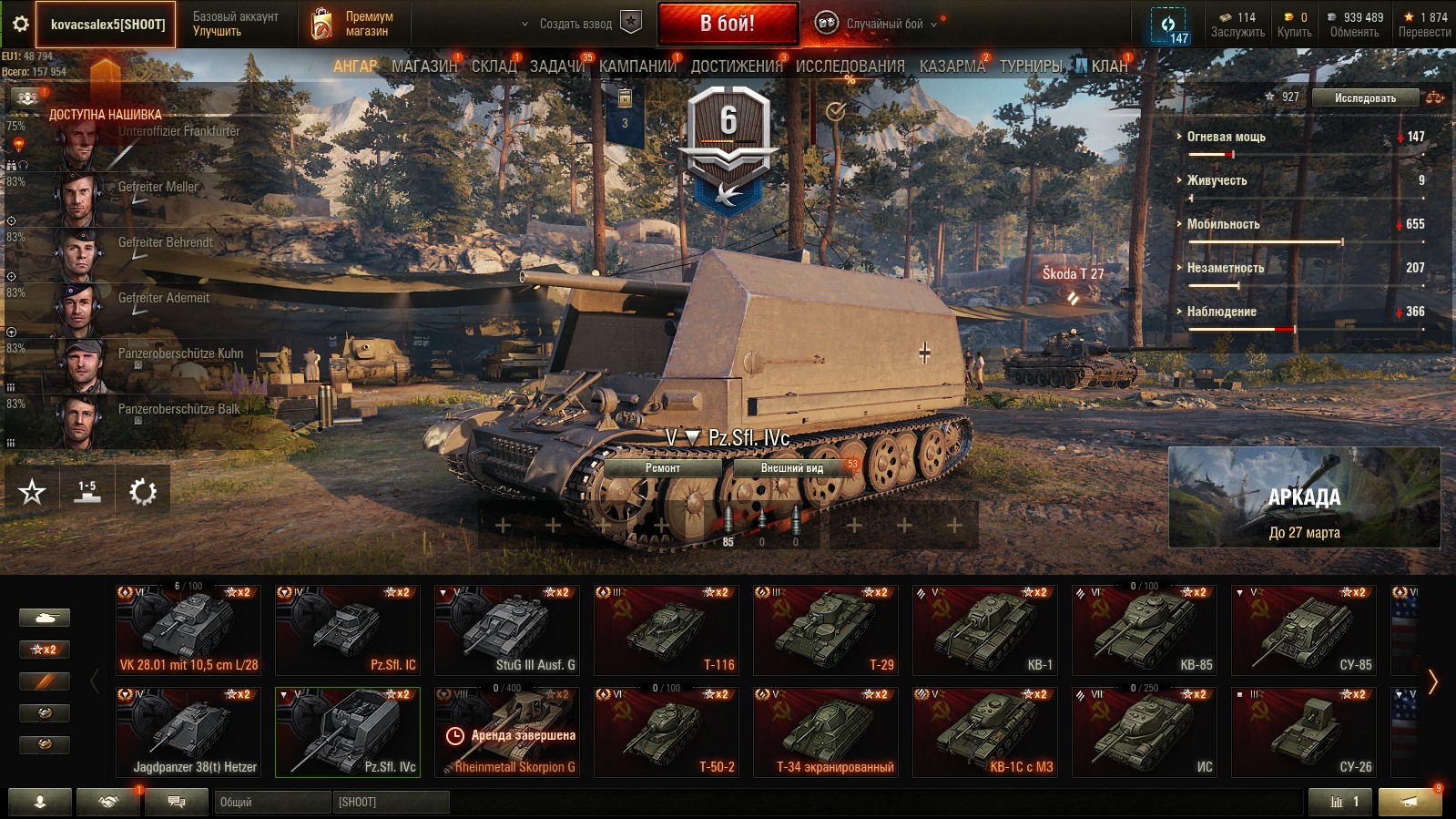1456x819 pixels.
Task: Open the tier 1-5 filter icon
Action: click(x=87, y=492)
